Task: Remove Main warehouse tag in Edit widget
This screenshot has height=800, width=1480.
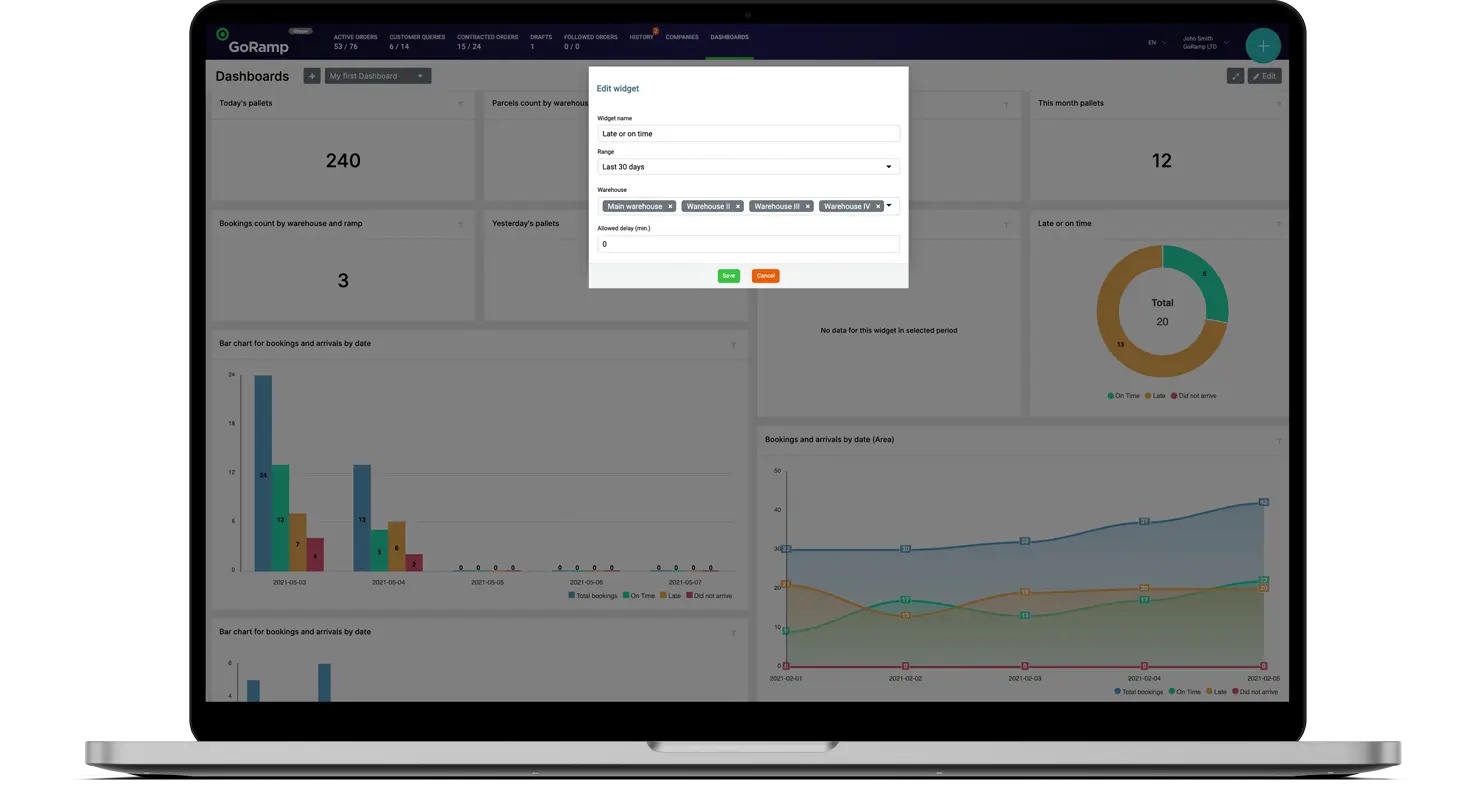Action: click(x=669, y=205)
